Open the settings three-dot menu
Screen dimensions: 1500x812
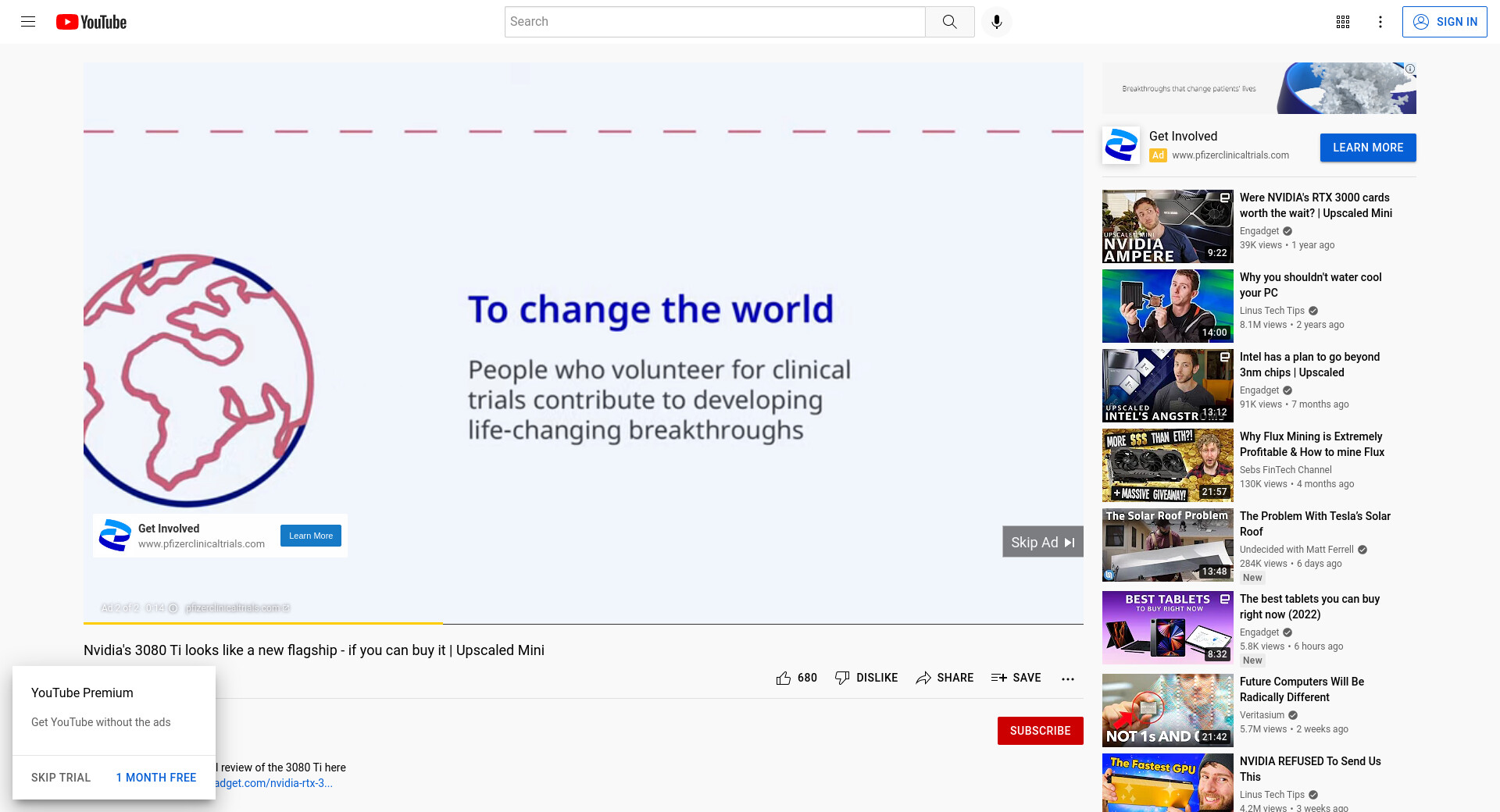pyautogui.click(x=1380, y=22)
